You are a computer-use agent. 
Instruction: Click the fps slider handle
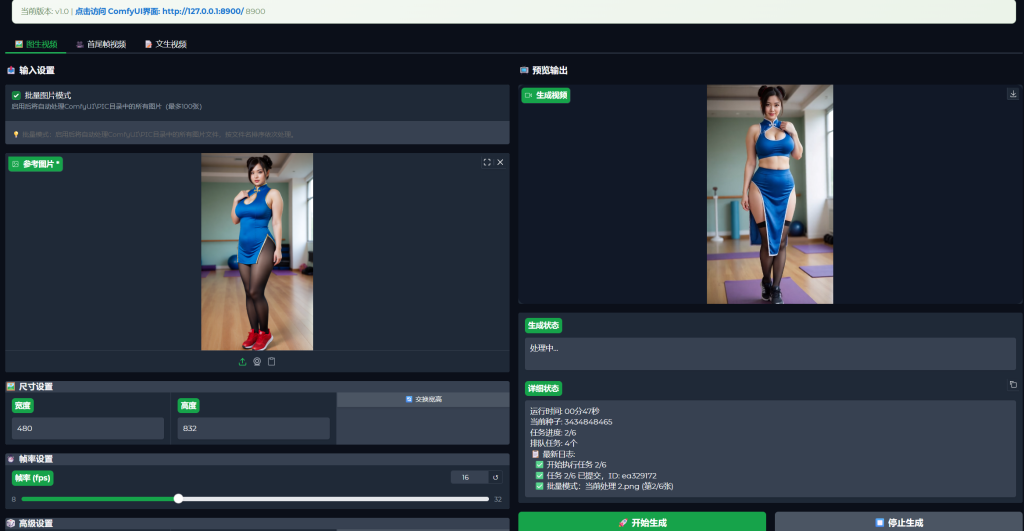[x=178, y=499]
